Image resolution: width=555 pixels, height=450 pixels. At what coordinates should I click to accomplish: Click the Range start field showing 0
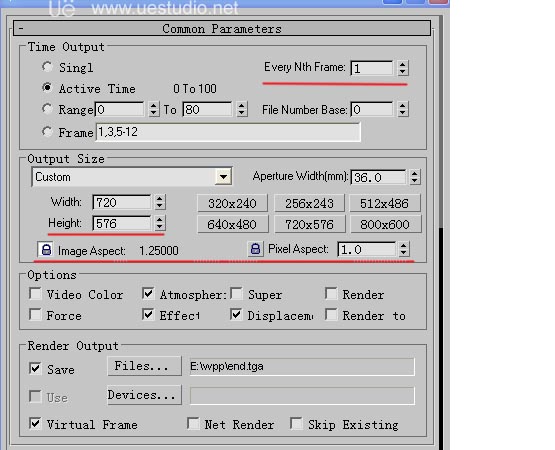pyautogui.click(x=119, y=109)
